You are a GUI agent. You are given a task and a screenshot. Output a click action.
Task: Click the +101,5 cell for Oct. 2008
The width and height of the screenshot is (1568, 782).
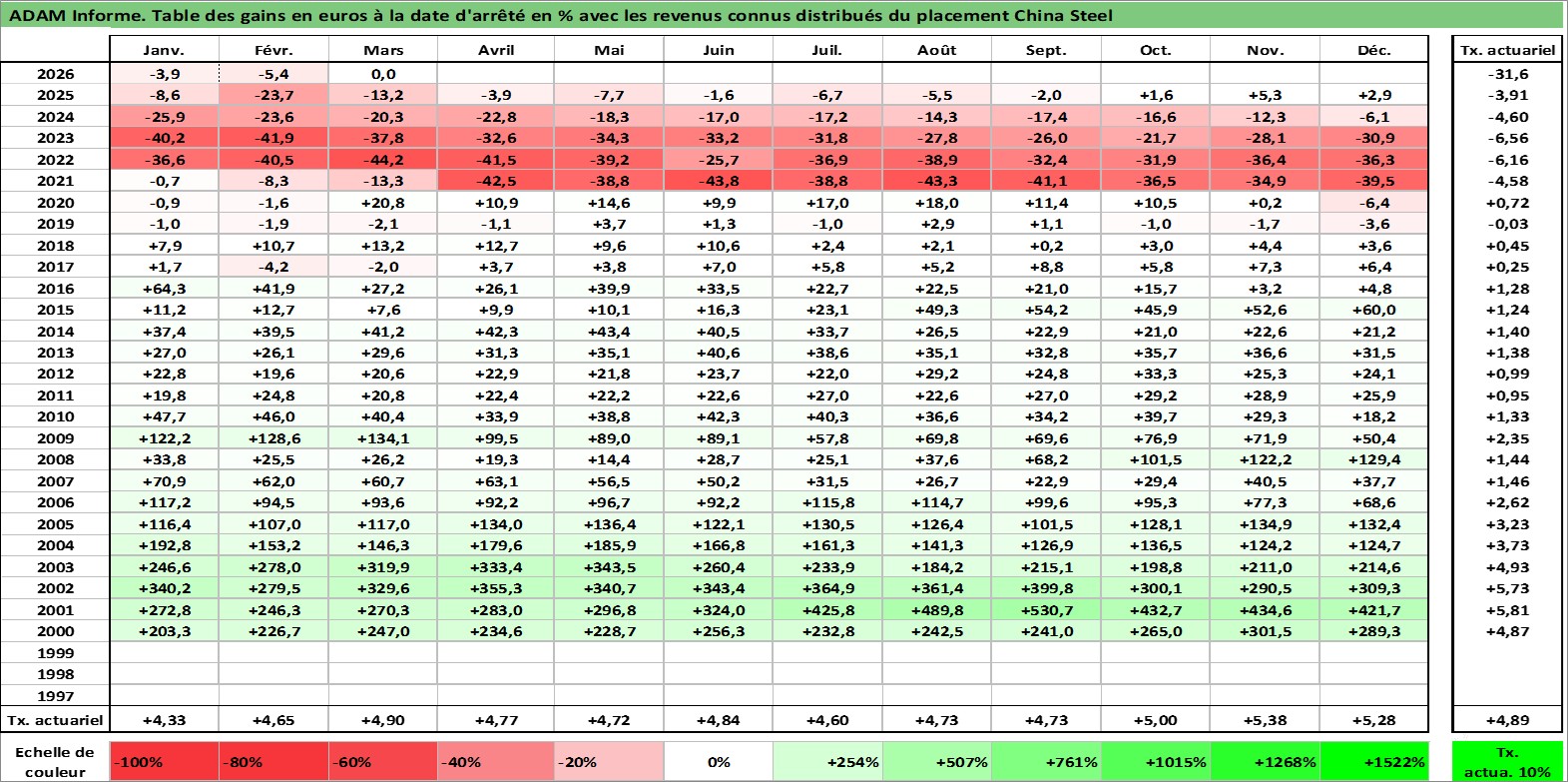(x=1156, y=459)
